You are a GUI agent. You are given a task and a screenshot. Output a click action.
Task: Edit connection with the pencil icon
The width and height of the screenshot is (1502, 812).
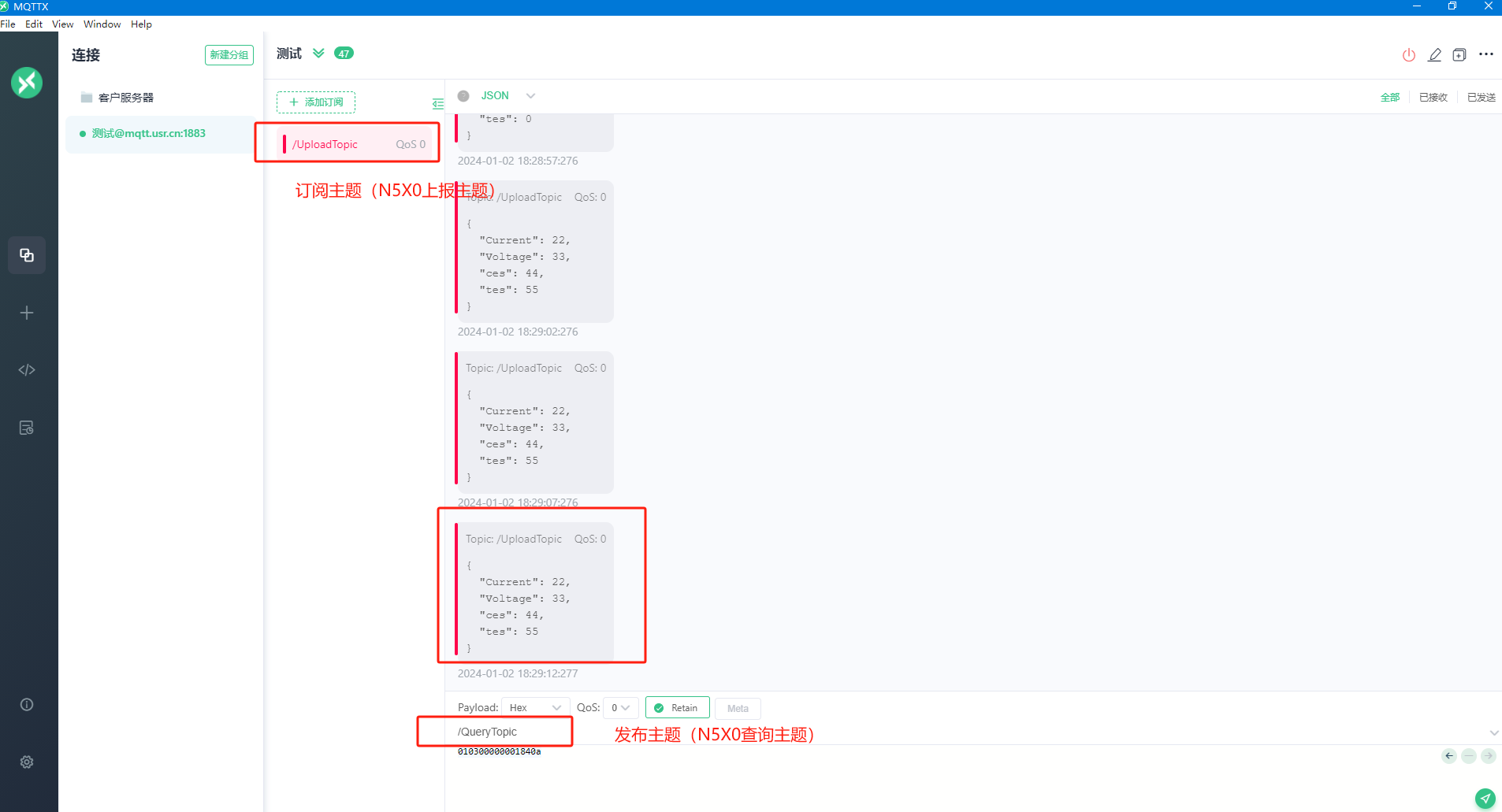pos(1435,55)
